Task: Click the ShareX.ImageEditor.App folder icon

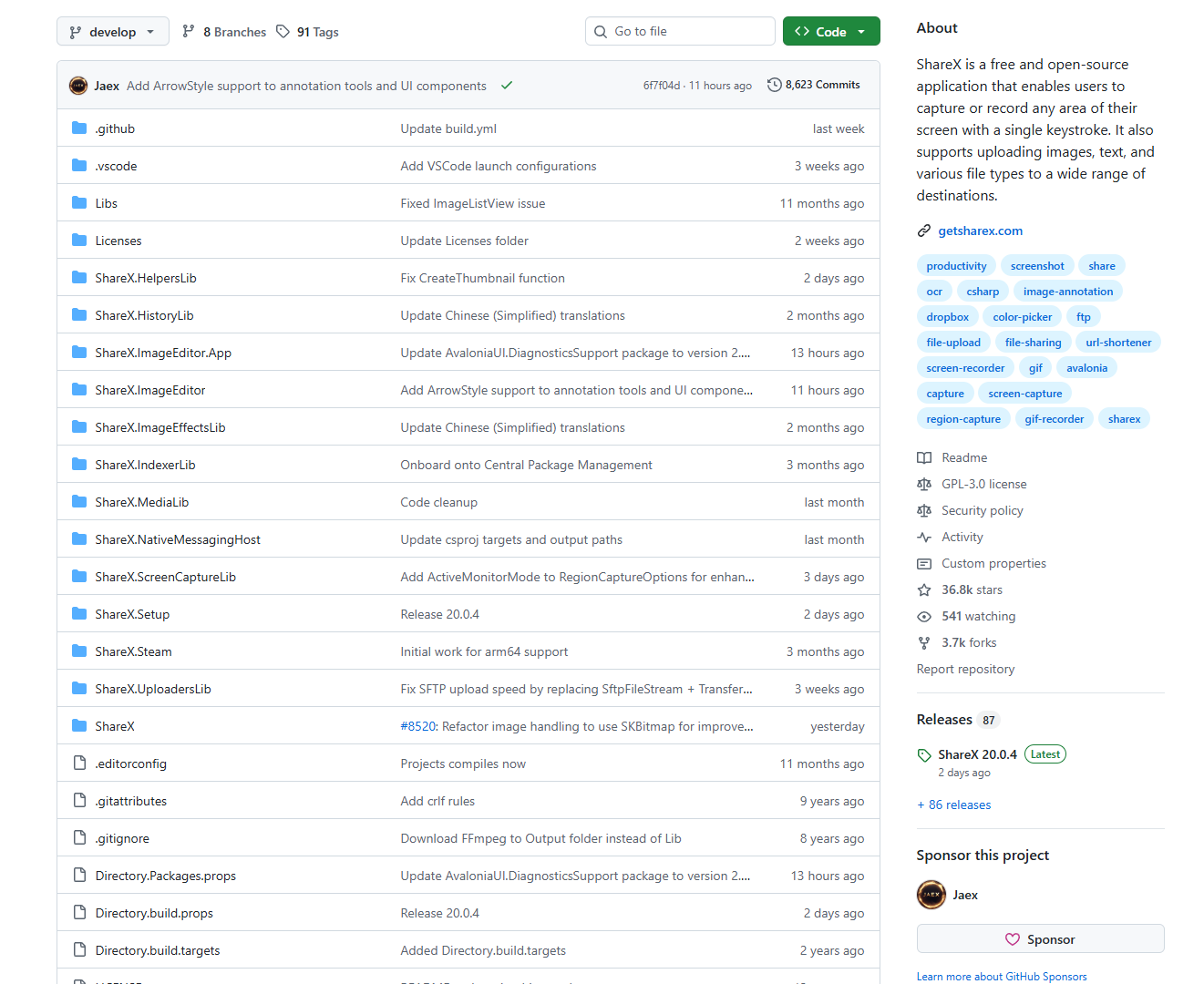Action: 79,353
